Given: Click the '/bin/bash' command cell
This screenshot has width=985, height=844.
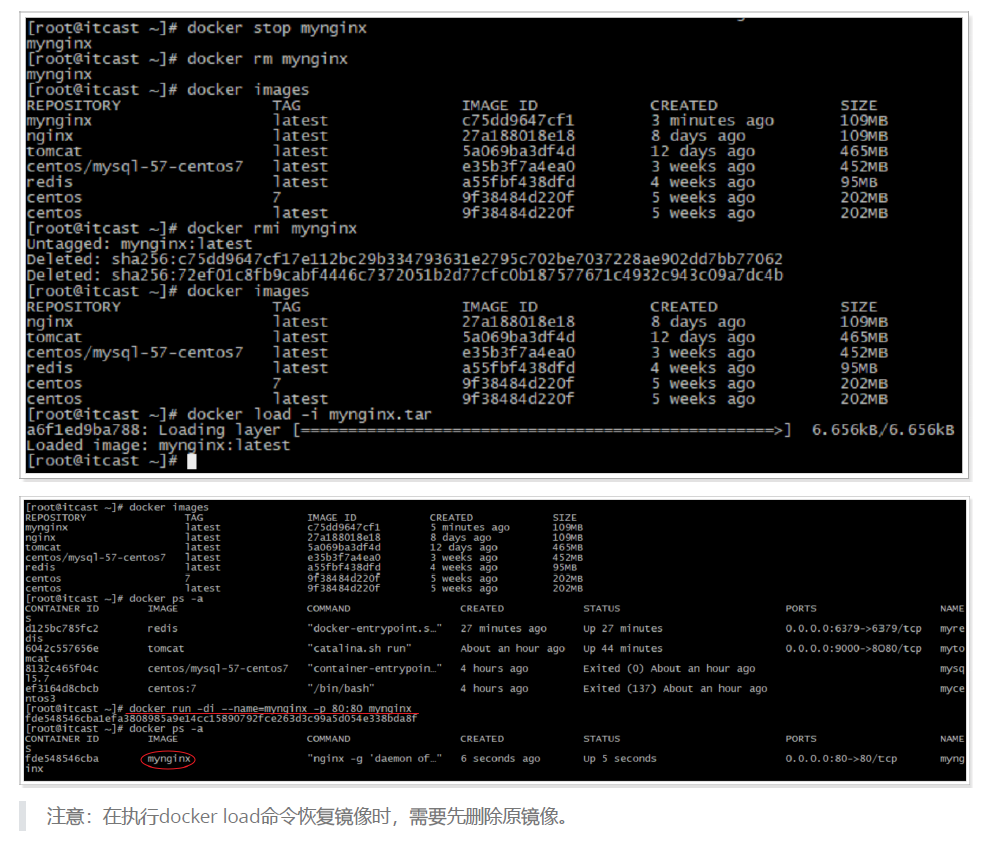Looking at the screenshot, I should [340, 689].
